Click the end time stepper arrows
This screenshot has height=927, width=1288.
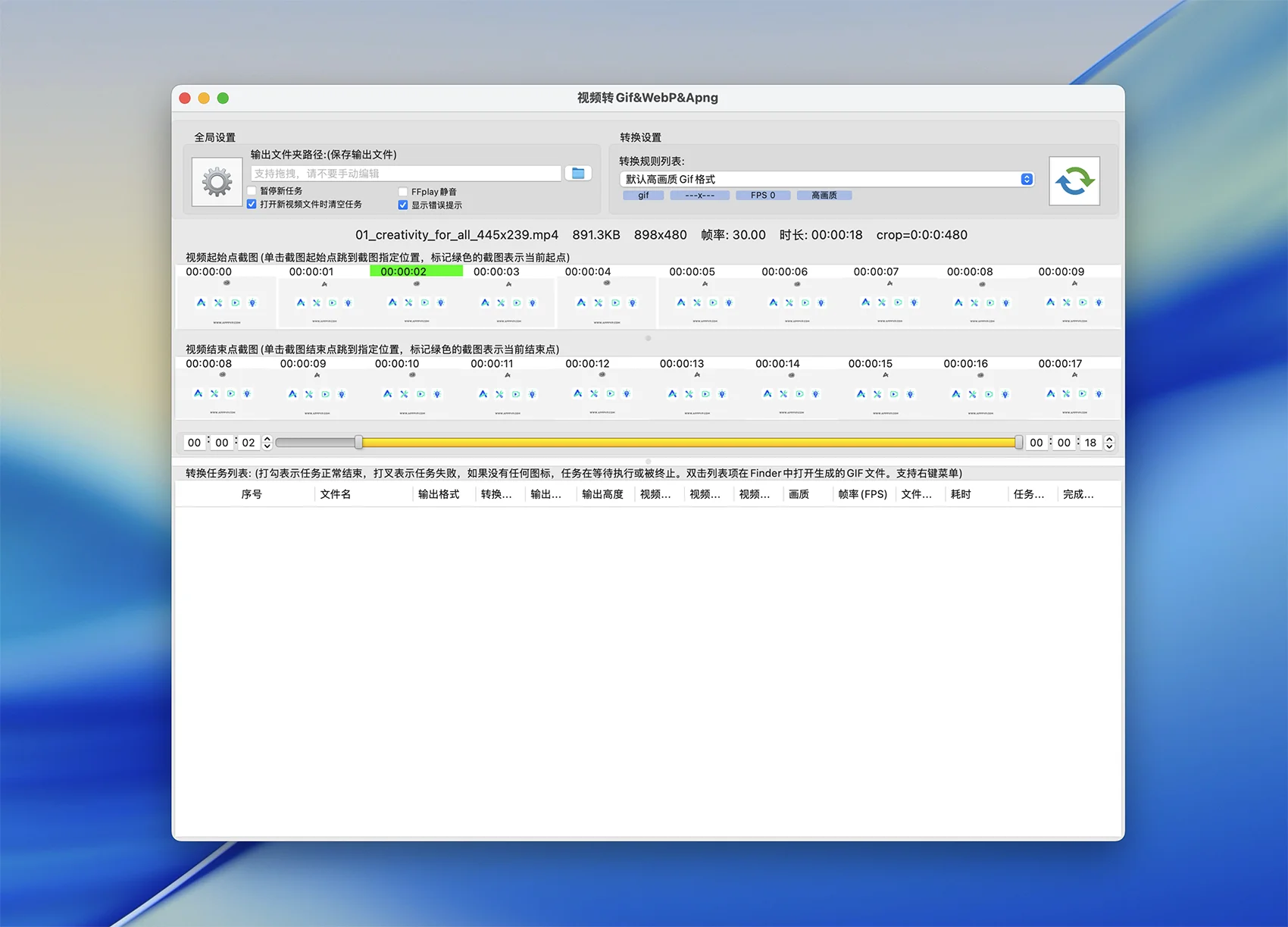(1109, 443)
